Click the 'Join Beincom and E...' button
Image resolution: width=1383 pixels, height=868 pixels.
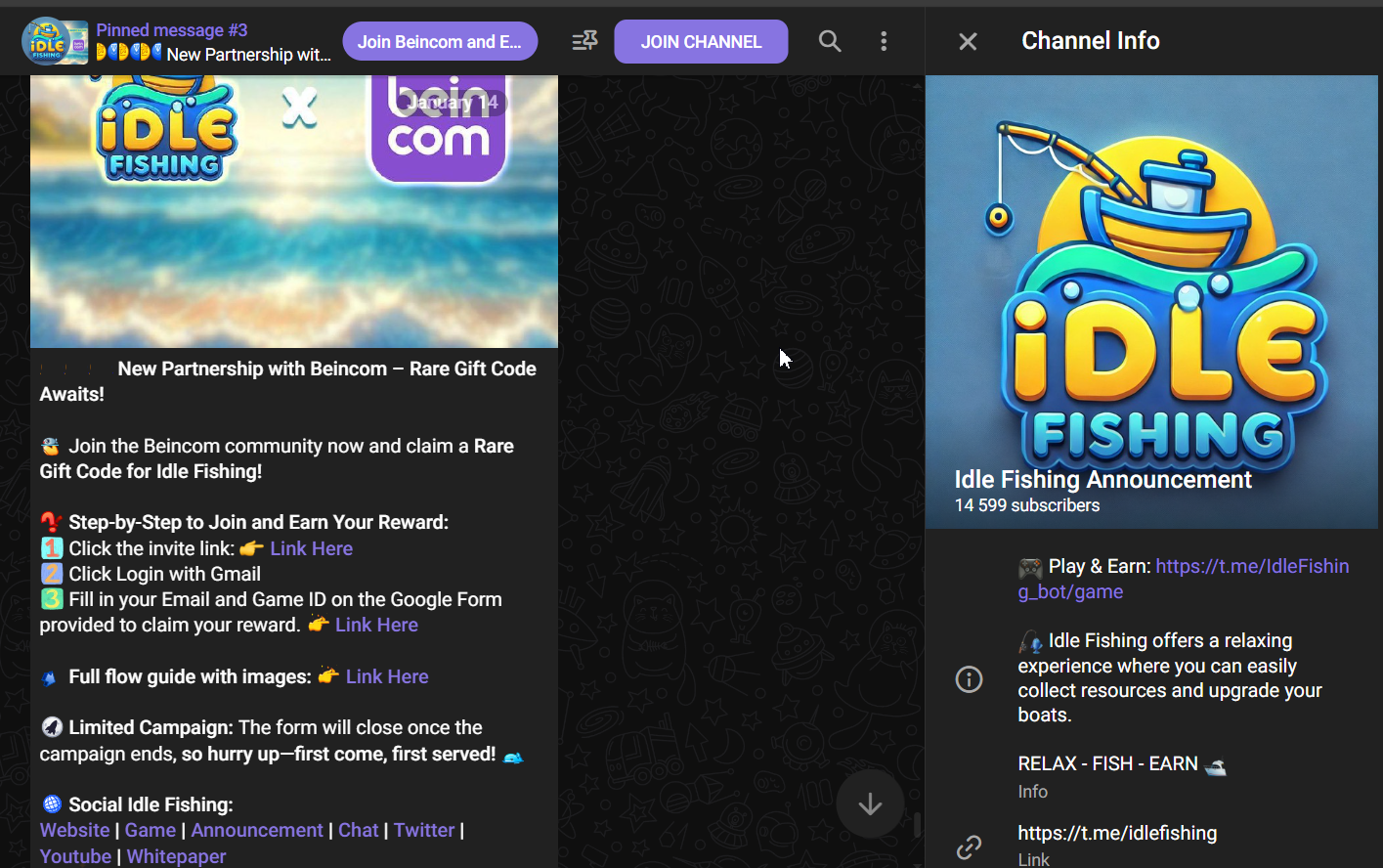[x=440, y=42]
